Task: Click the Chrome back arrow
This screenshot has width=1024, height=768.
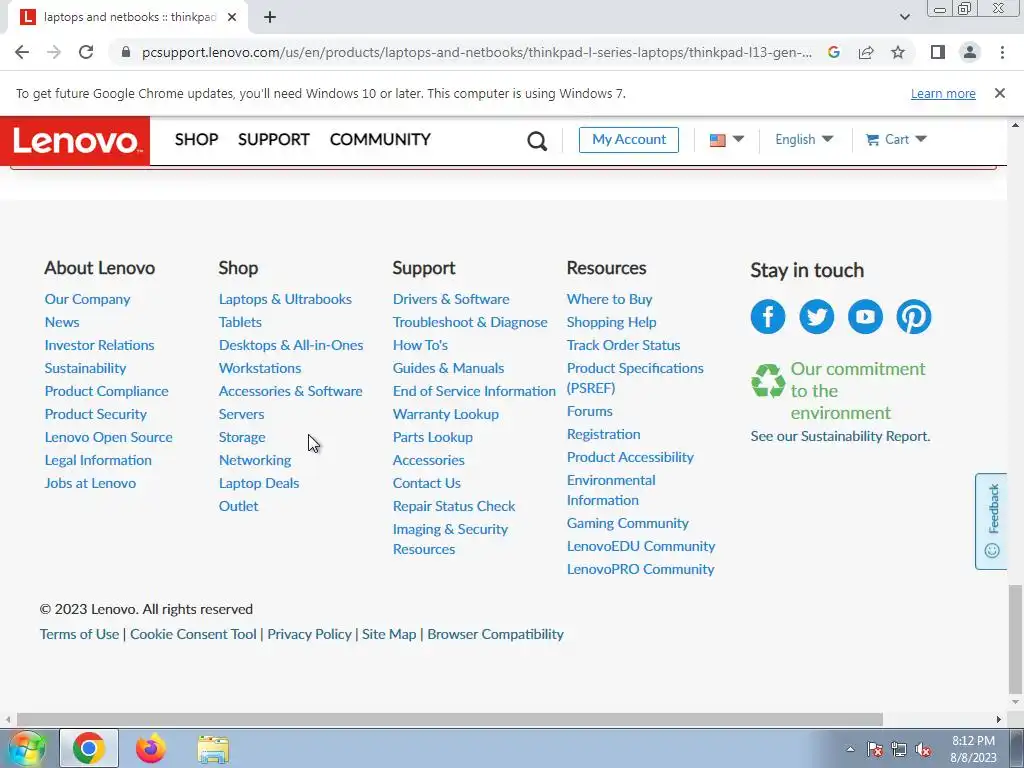Action: 22,52
